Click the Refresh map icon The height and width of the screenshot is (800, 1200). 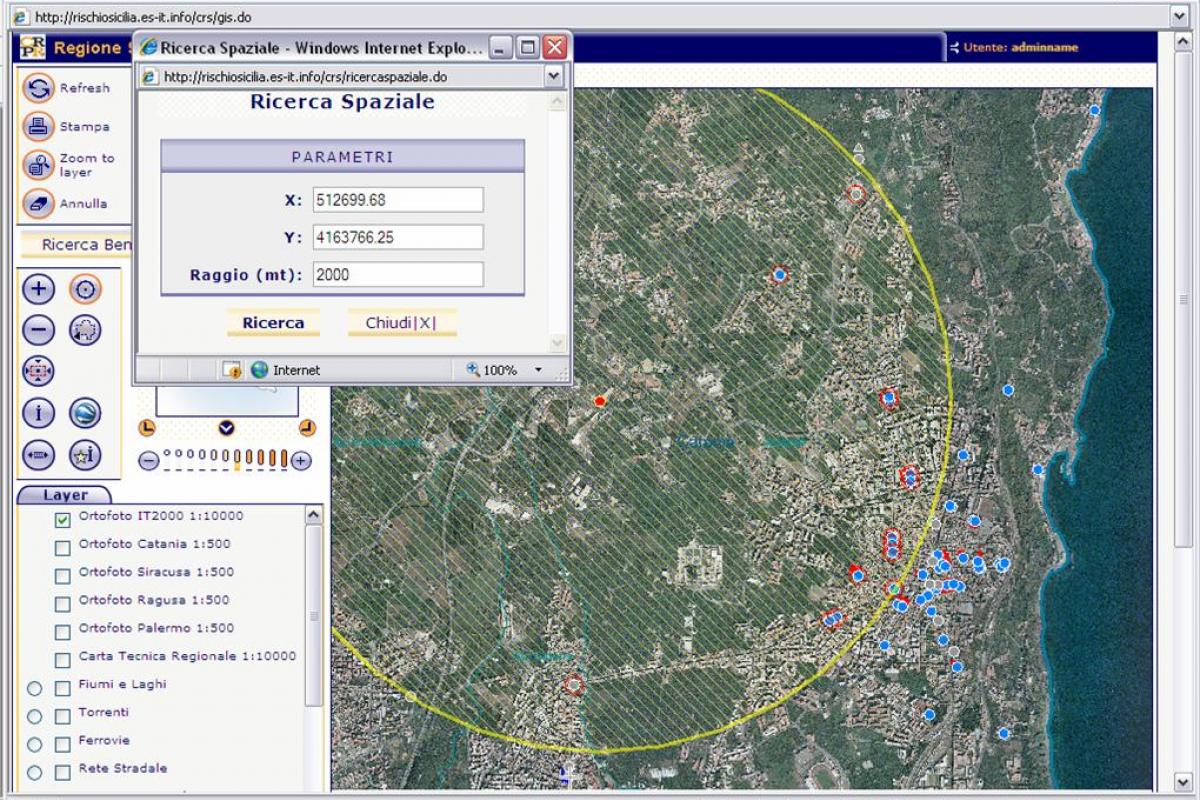tap(38, 88)
